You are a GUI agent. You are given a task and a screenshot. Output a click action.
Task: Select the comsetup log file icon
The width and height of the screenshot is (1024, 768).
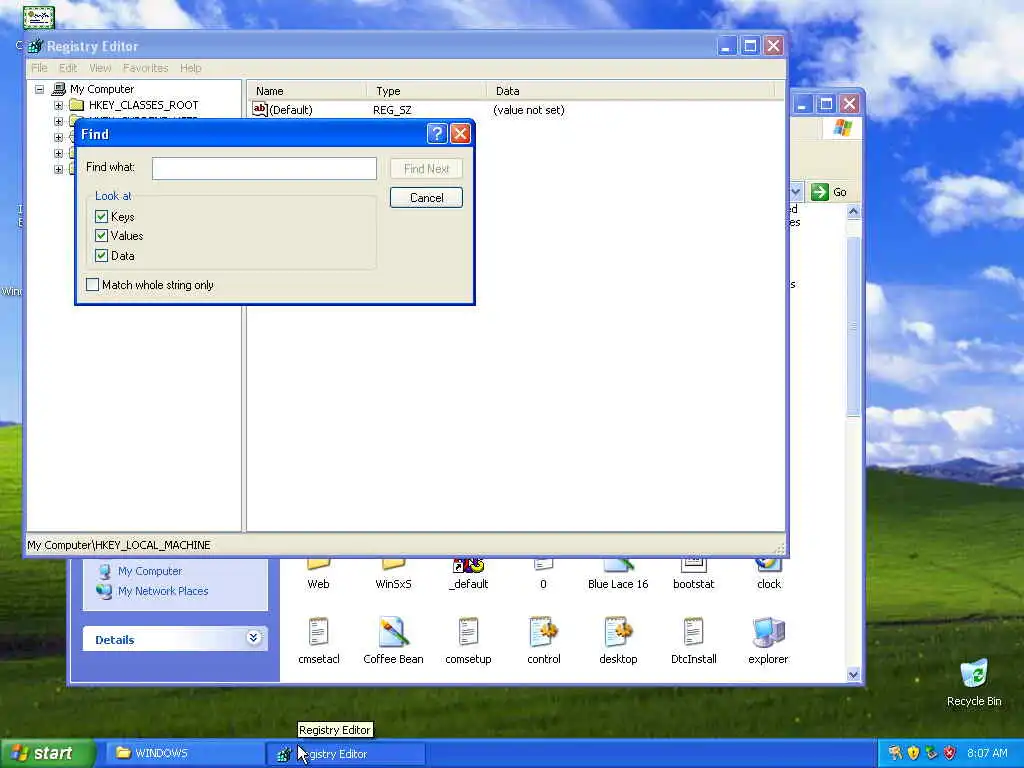coord(468,632)
